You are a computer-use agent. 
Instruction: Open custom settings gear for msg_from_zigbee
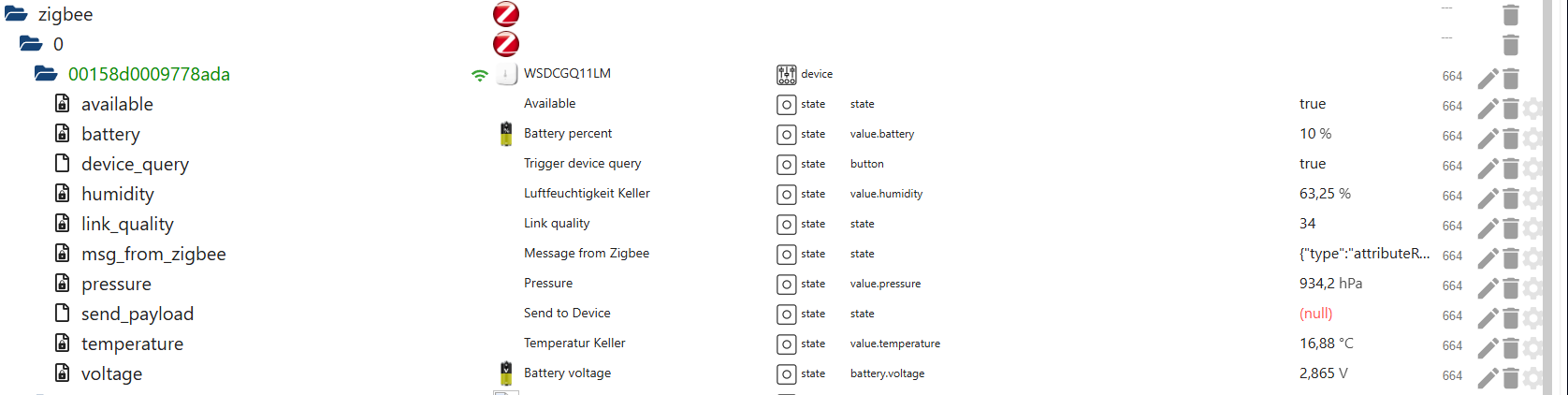click(1532, 258)
